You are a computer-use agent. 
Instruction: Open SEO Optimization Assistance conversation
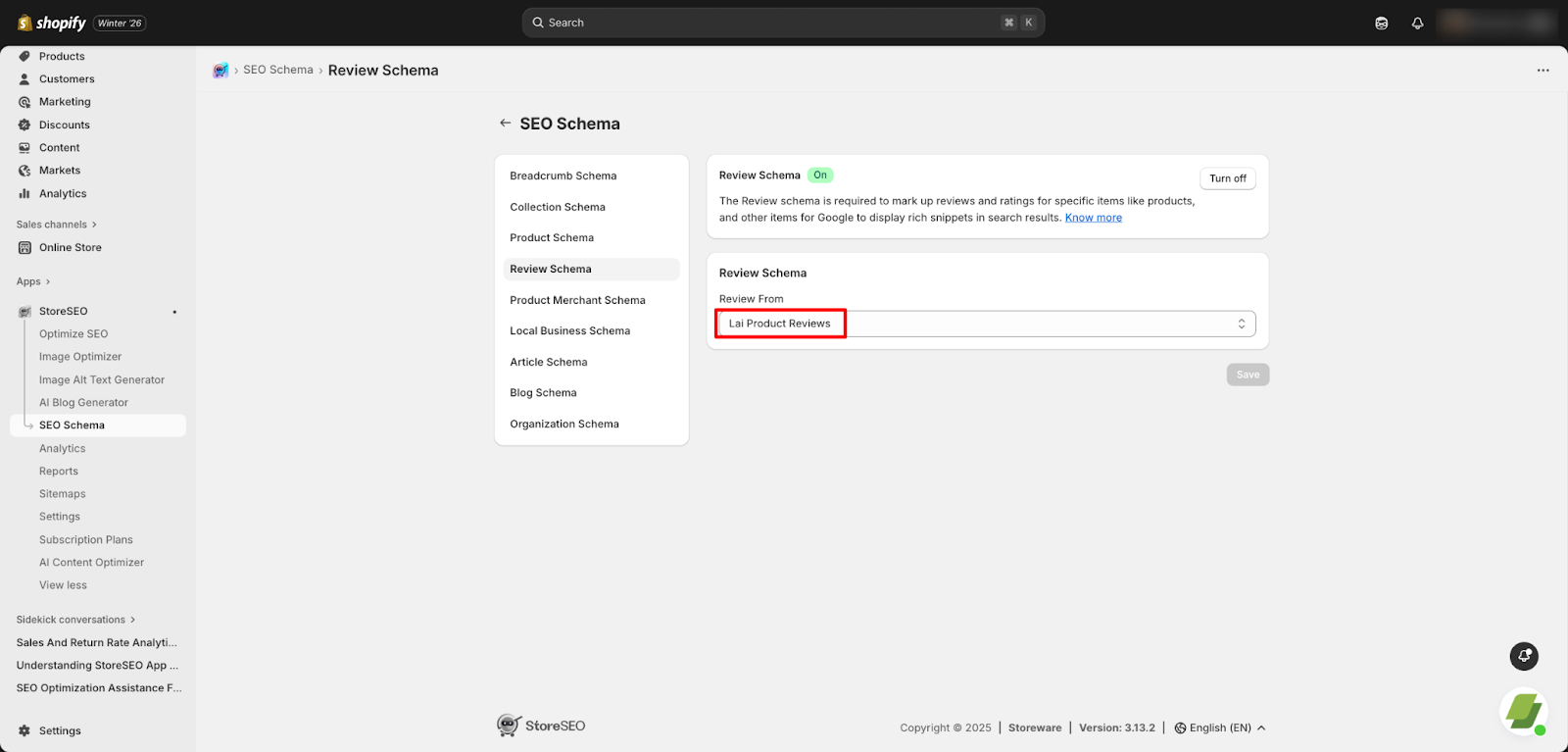tap(99, 688)
